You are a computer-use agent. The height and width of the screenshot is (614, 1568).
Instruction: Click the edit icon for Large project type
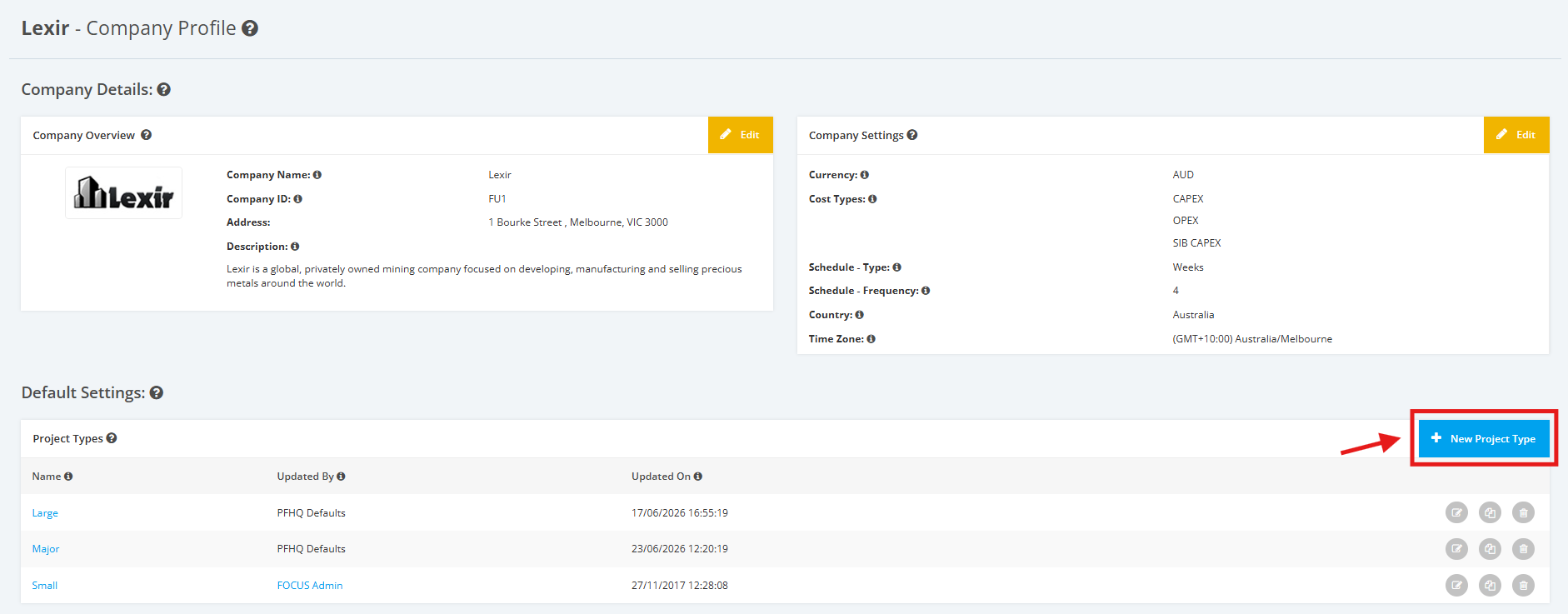(1456, 512)
